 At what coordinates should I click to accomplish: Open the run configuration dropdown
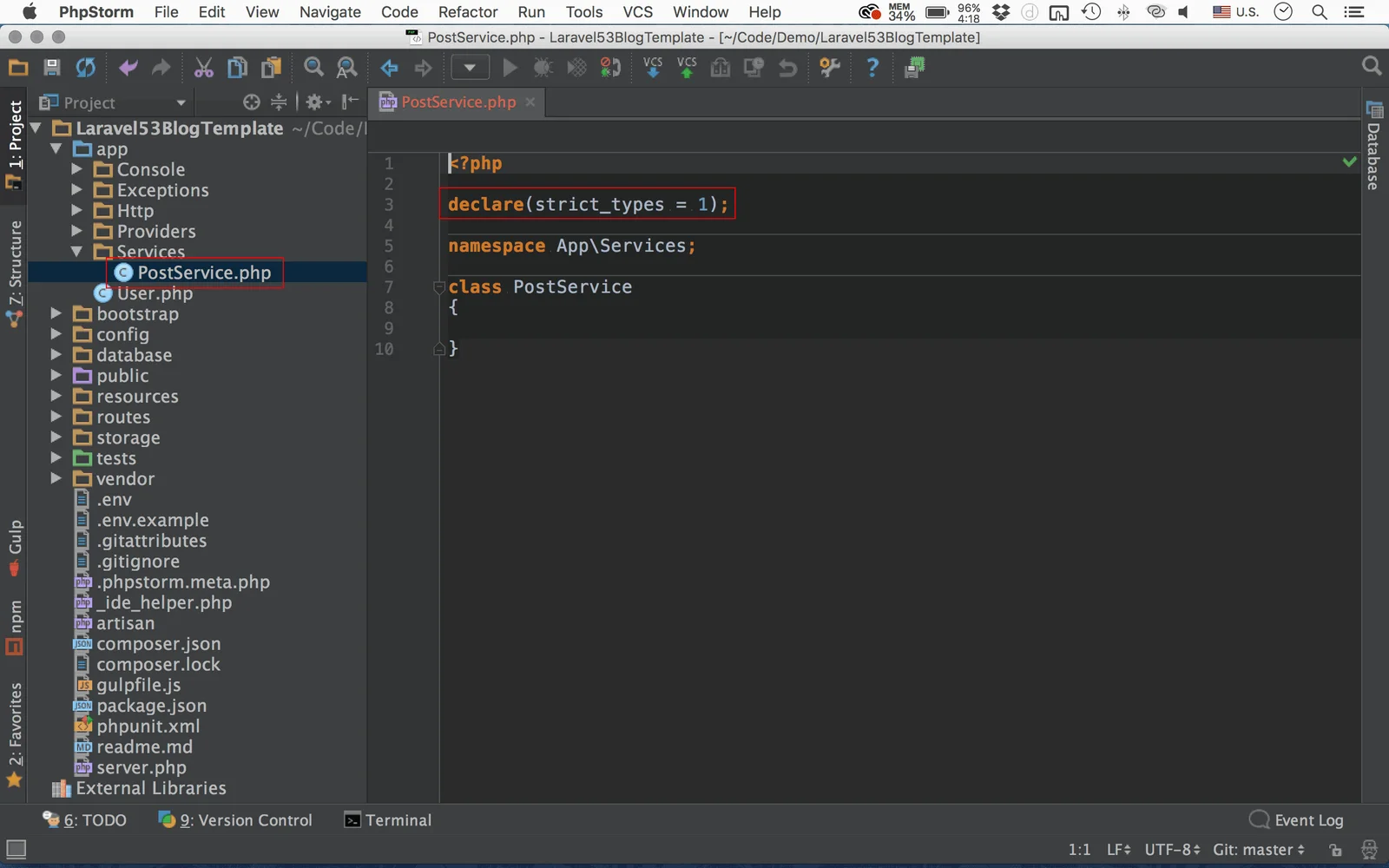coord(470,68)
